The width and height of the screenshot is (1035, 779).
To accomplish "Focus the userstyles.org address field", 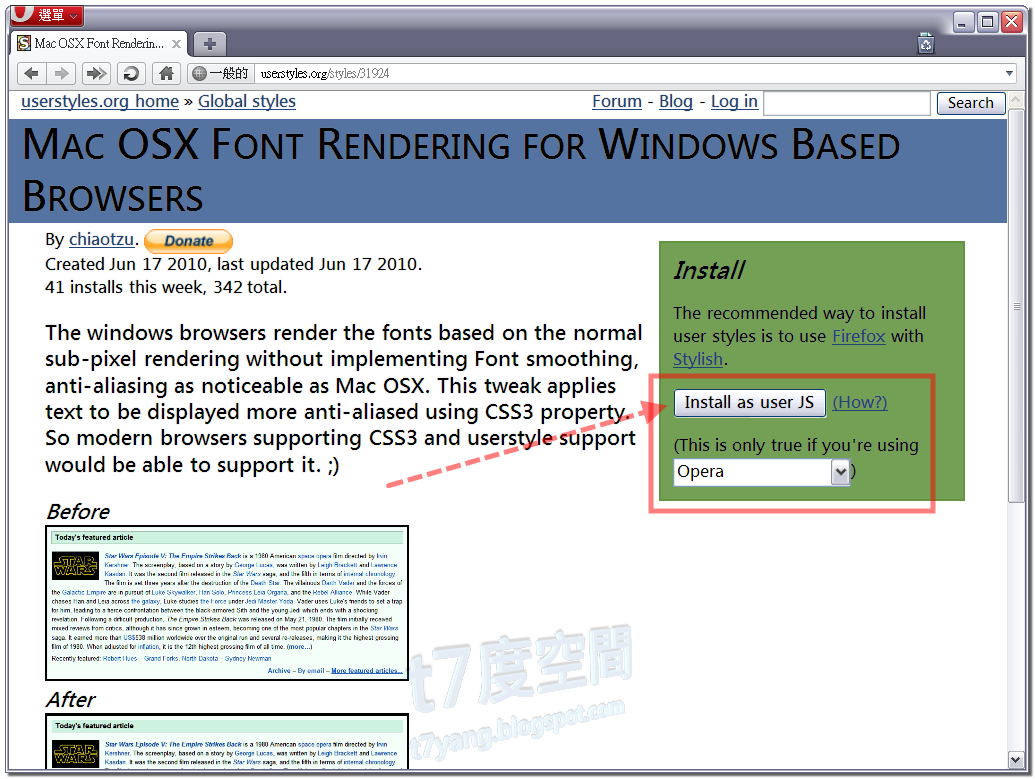I will pyautogui.click(x=627, y=73).
